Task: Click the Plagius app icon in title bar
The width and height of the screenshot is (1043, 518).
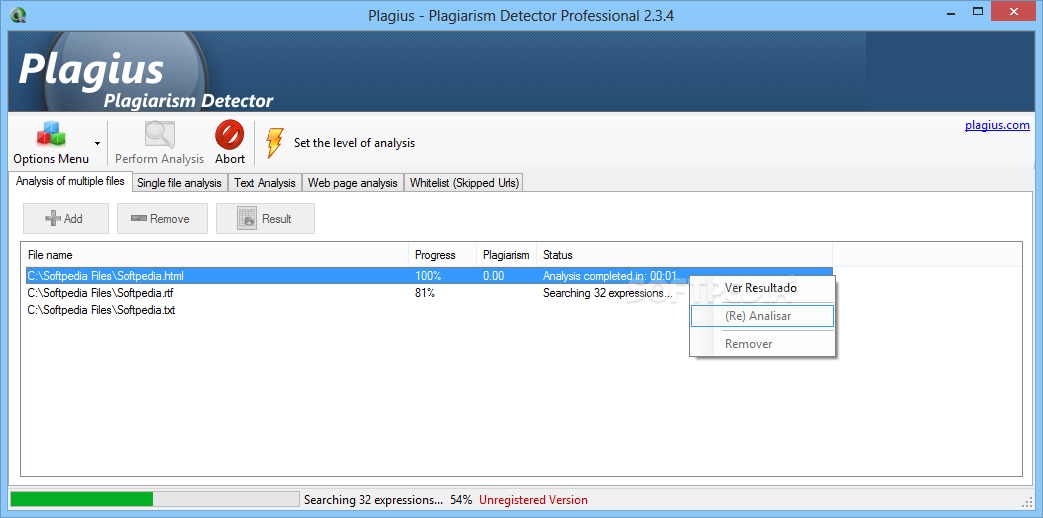Action: click(19, 13)
